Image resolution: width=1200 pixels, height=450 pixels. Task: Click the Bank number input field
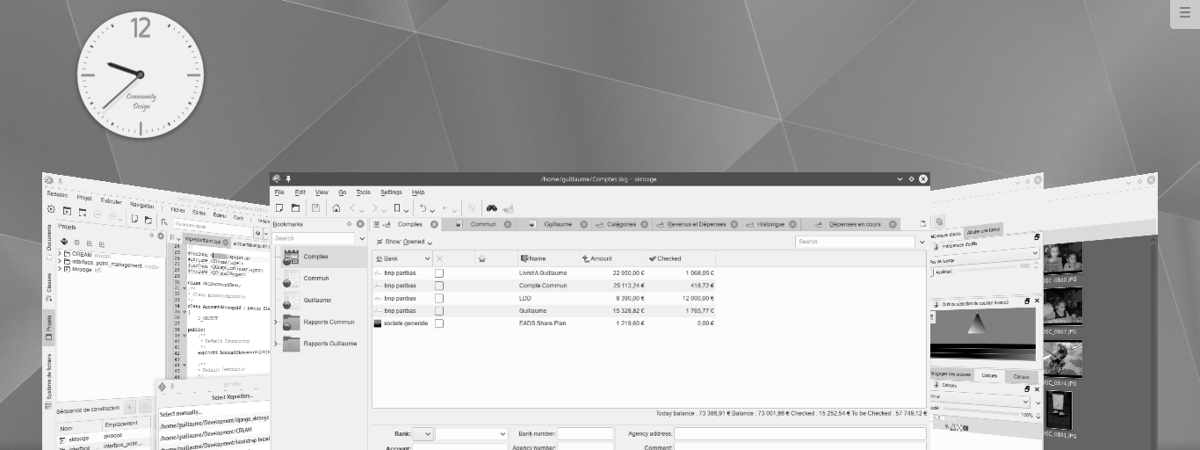(x=585, y=434)
